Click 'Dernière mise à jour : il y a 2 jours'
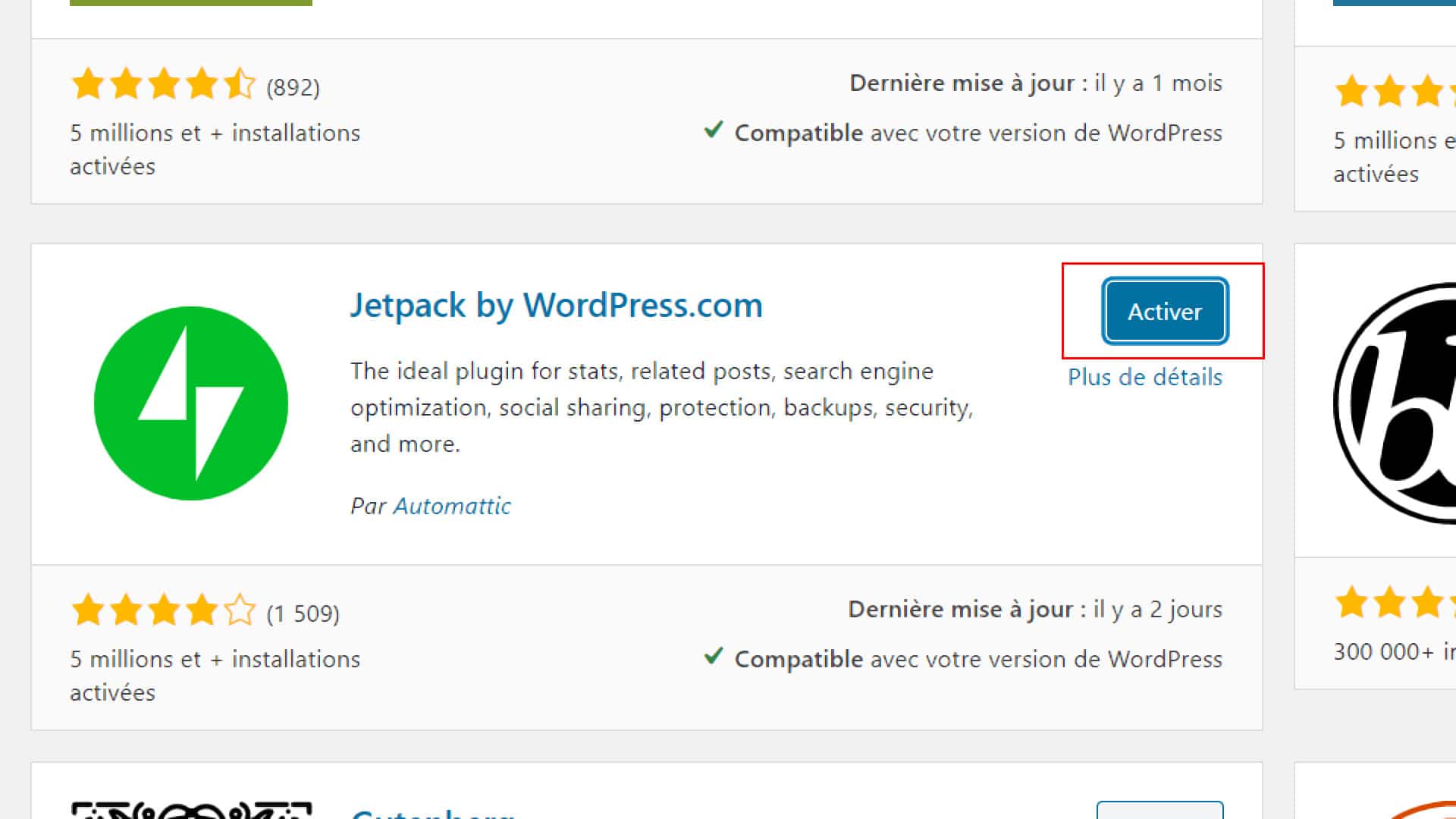1456x819 pixels. 1035,609
